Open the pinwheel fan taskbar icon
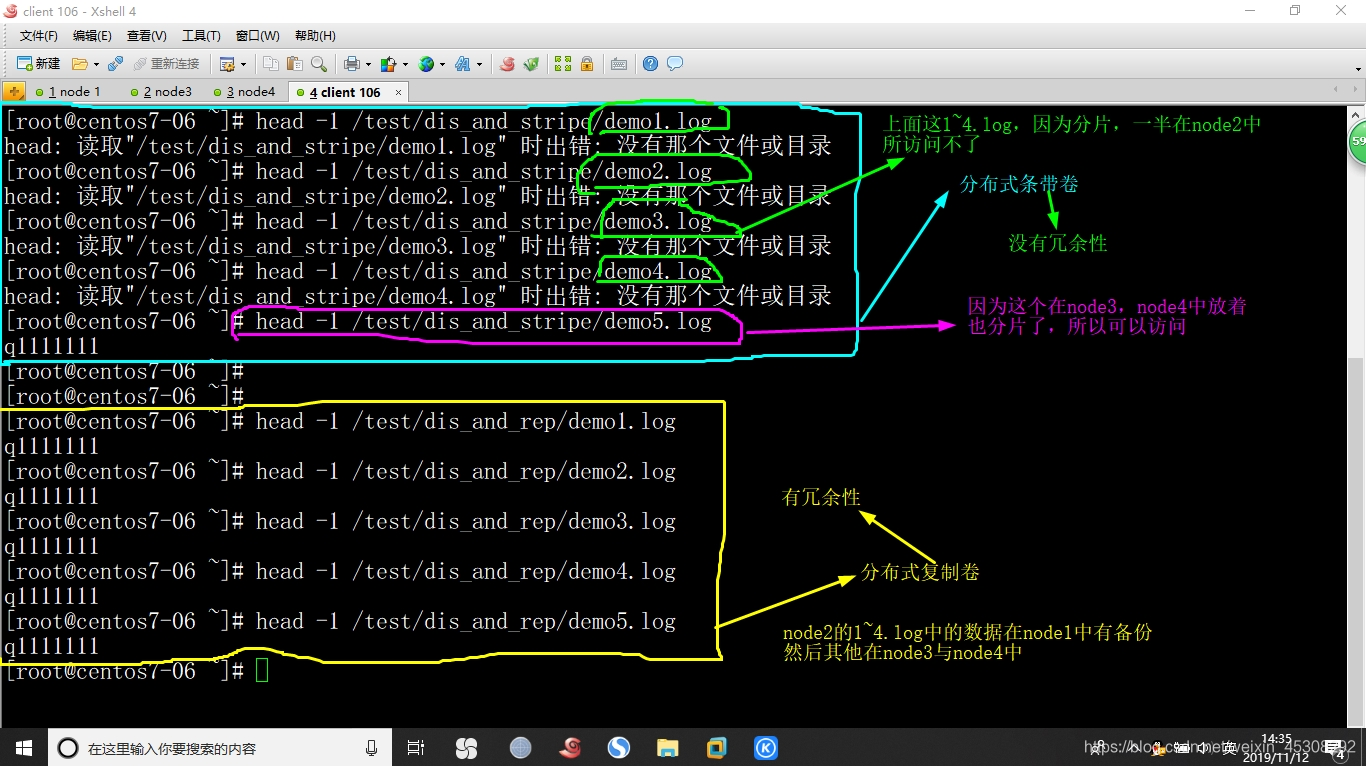The height and width of the screenshot is (766, 1366). click(x=466, y=747)
